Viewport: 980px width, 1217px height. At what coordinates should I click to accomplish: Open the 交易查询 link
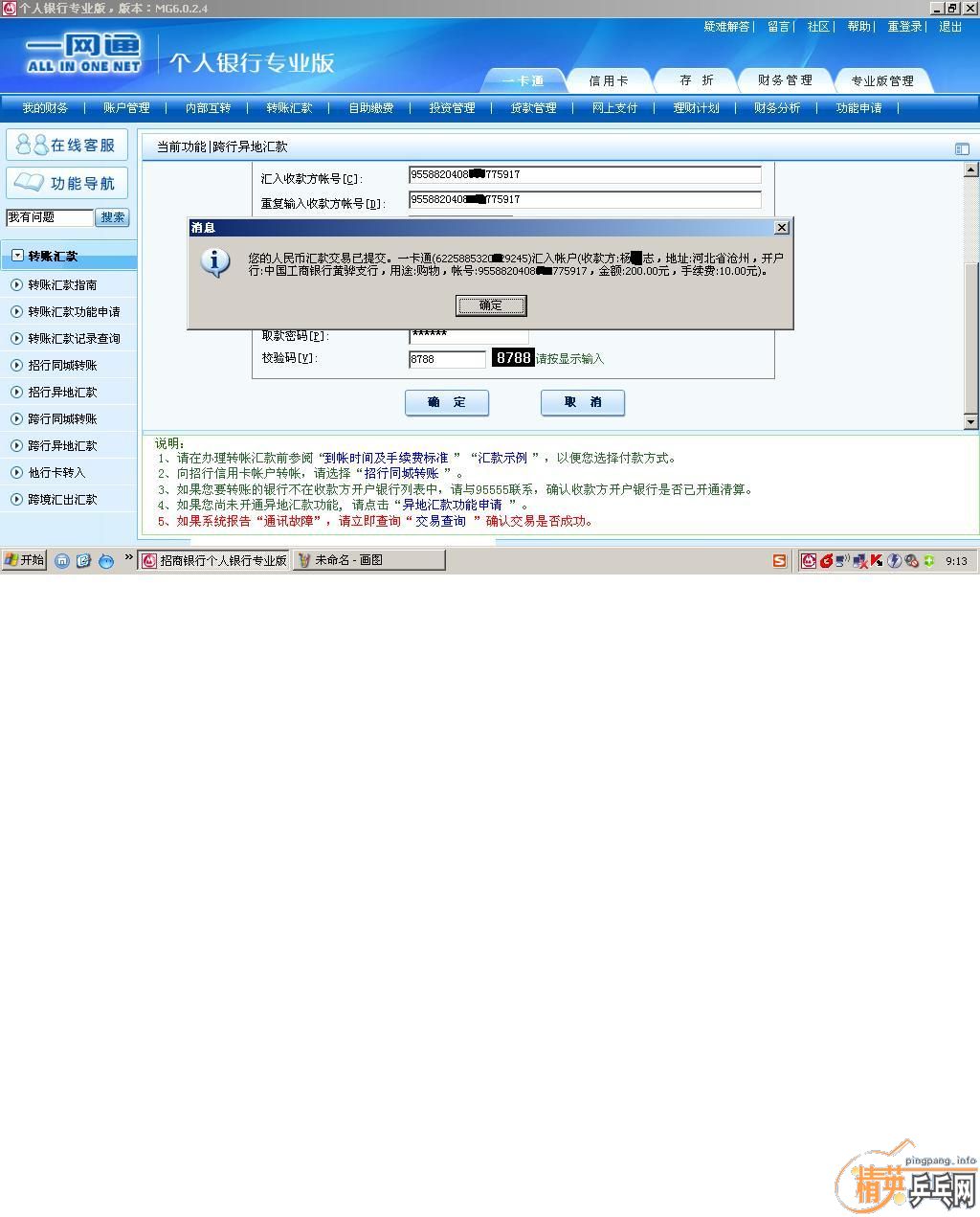pos(440,522)
